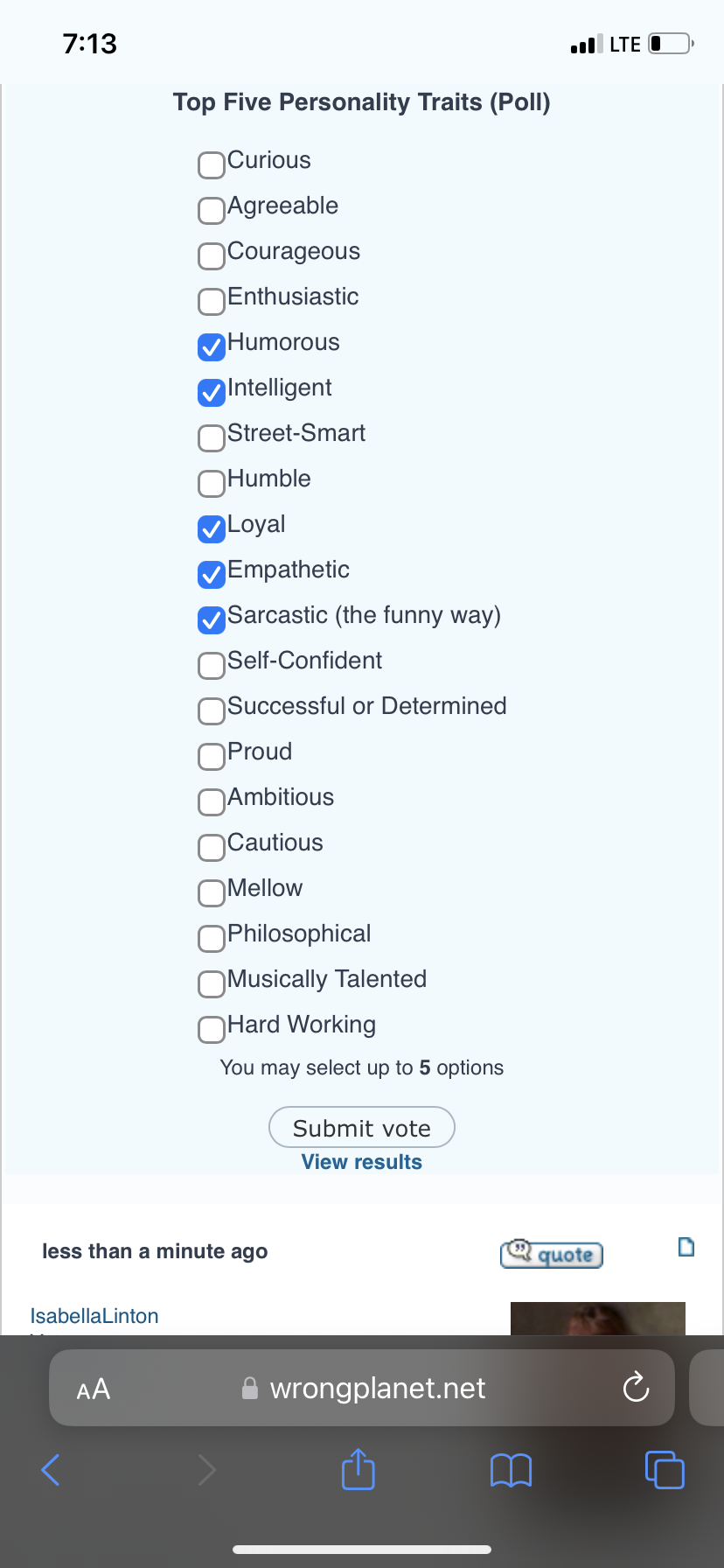Uncheck the Loyal checkbox
This screenshot has height=1568, width=724.
(212, 528)
